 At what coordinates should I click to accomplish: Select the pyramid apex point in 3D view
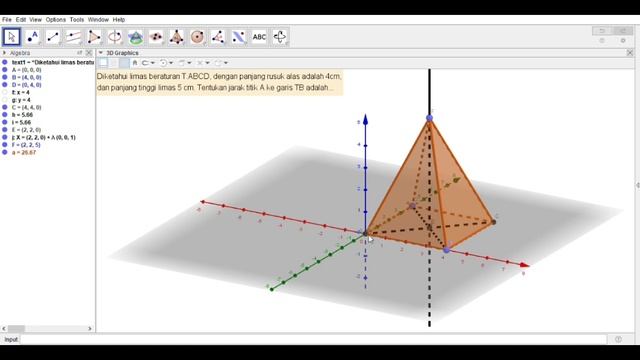pos(429,118)
